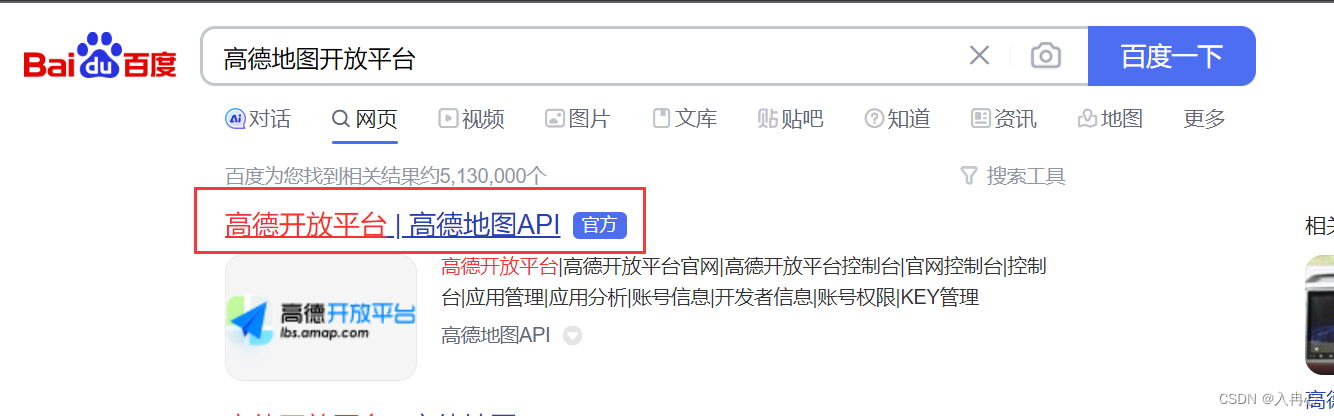Open image search via the camera icon
The image size is (1334, 416).
coord(1045,56)
